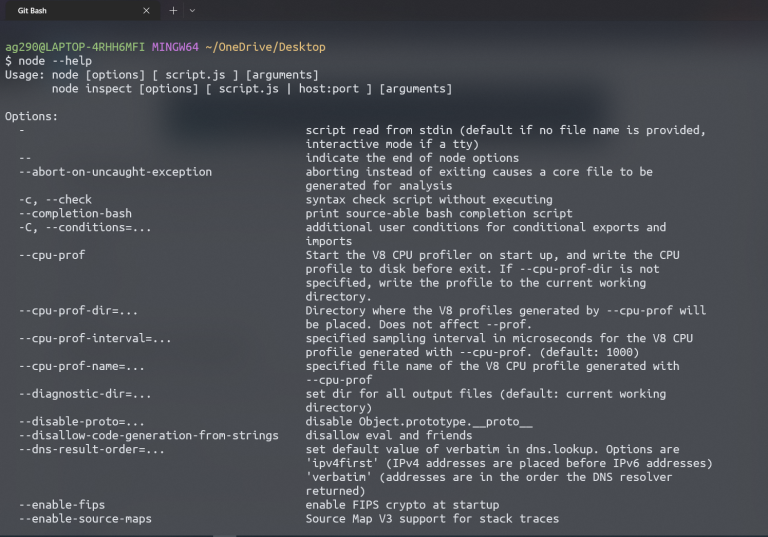Expand the new tab profile dropdown arrow
768x537 pixels.
(x=192, y=10)
